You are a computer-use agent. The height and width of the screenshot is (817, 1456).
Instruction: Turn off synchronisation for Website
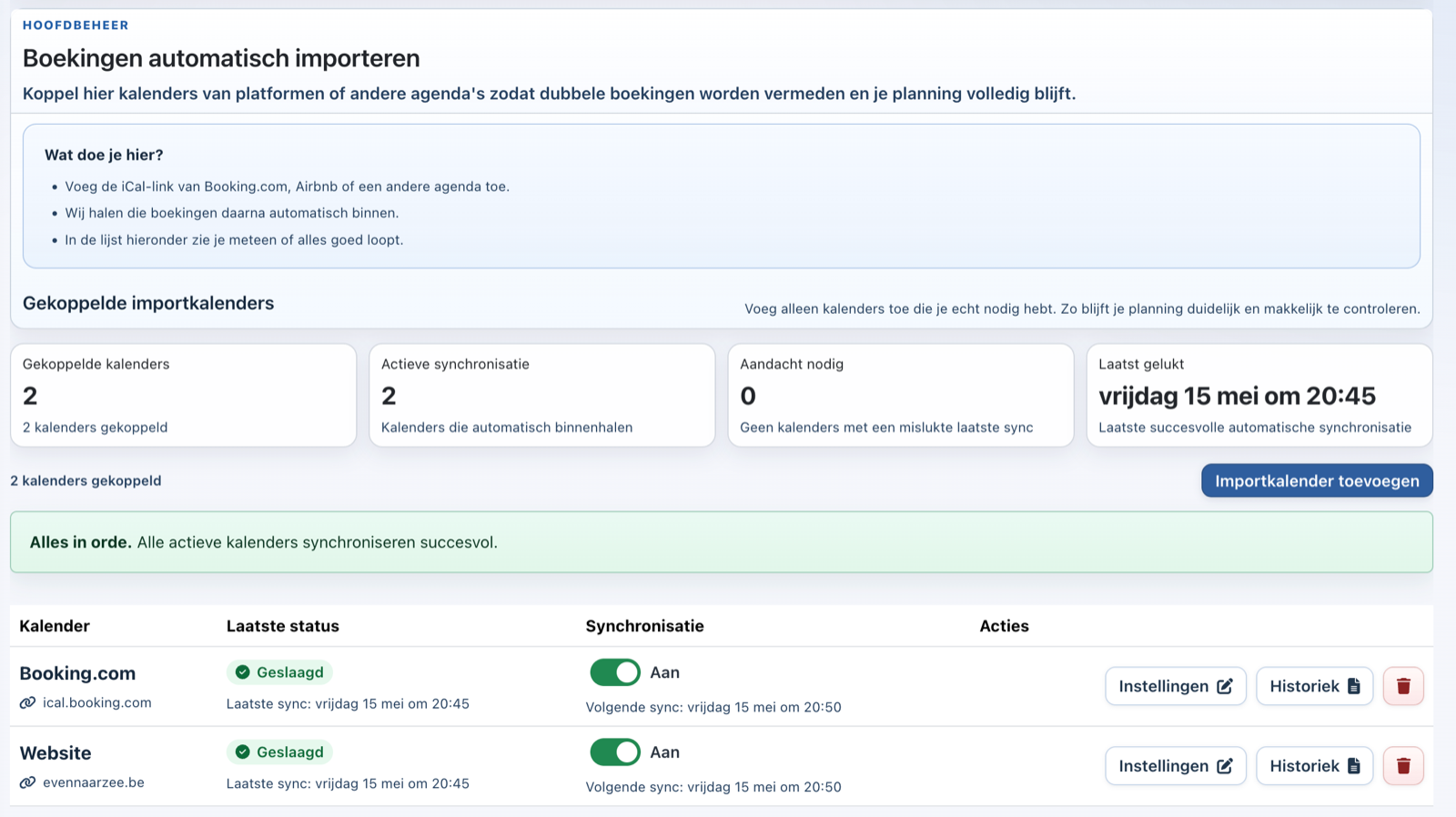(615, 752)
